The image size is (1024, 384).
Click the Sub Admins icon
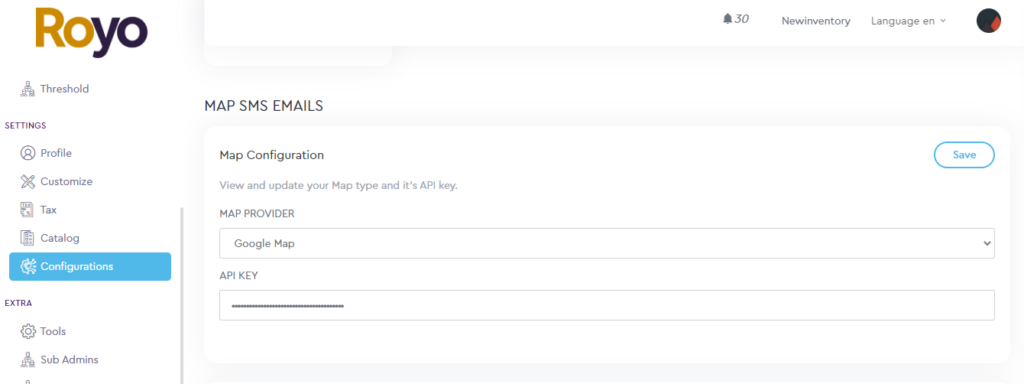pyautogui.click(x=27, y=360)
